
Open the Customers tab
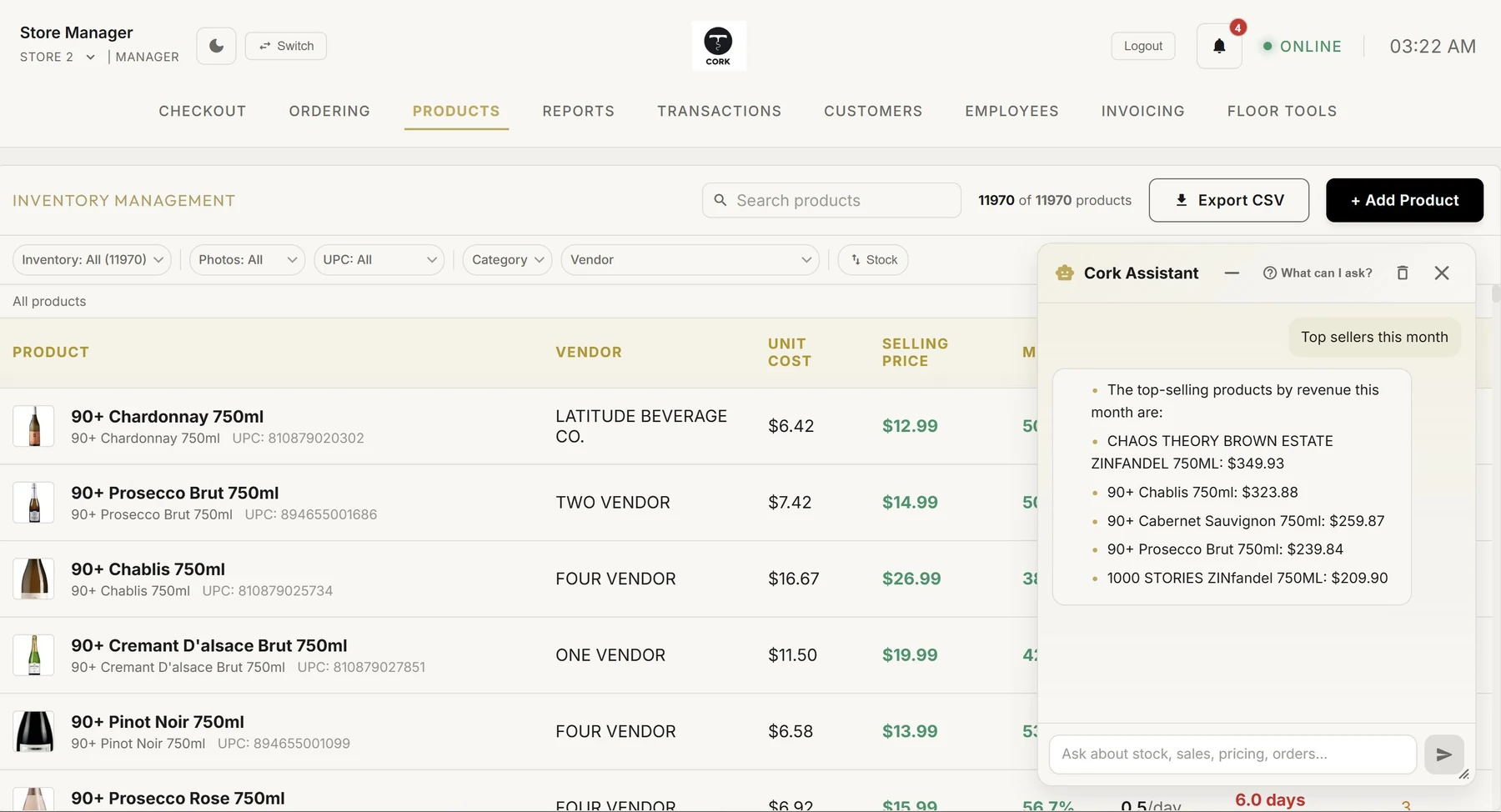(873, 111)
